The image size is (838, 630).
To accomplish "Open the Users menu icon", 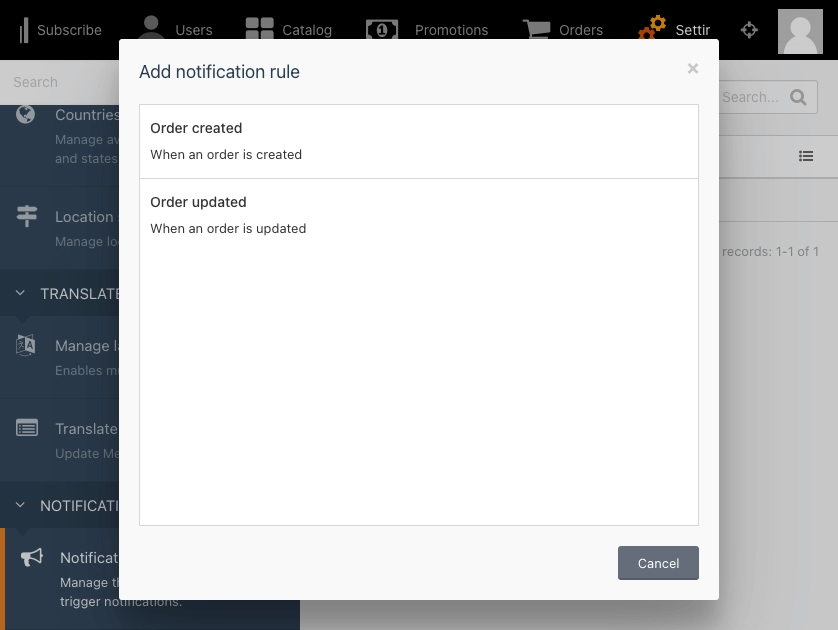I will [x=151, y=28].
